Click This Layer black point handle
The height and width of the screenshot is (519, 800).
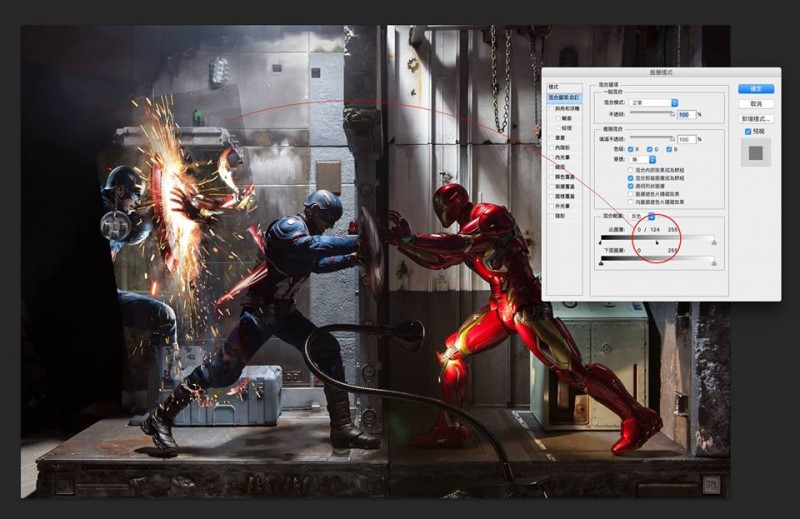click(x=601, y=242)
